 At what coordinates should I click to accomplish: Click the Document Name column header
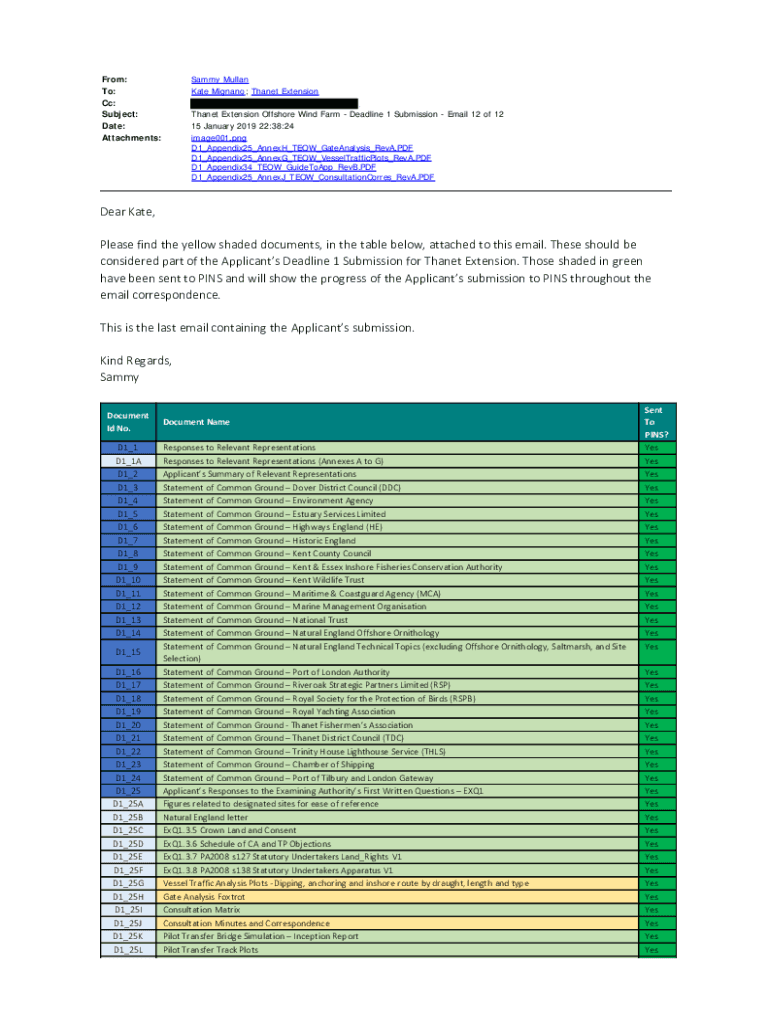pos(203,422)
